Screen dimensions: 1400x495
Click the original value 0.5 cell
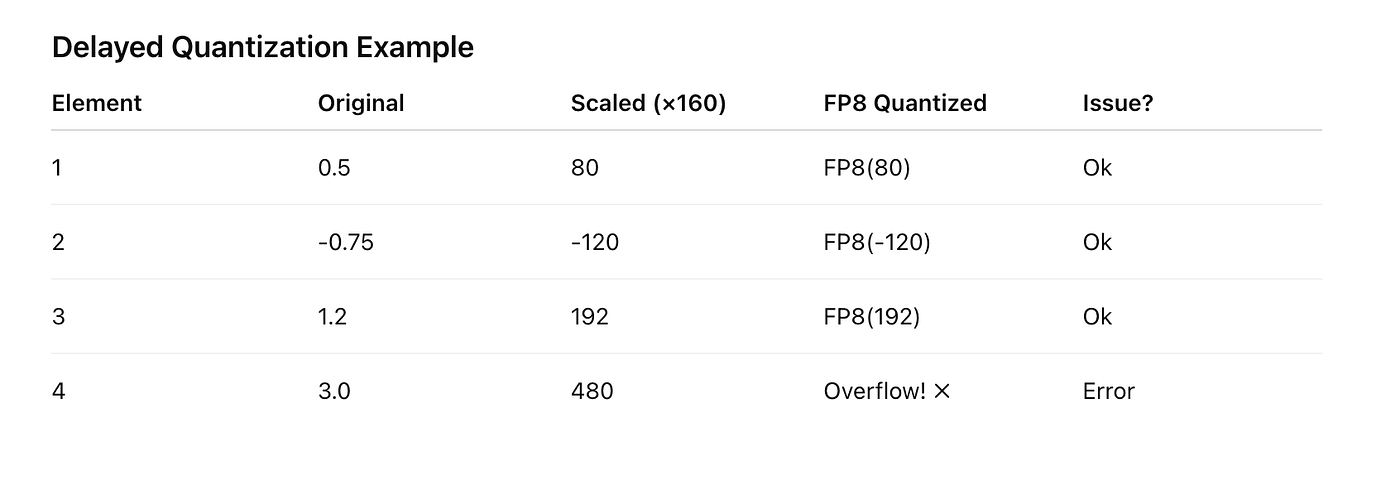point(334,168)
